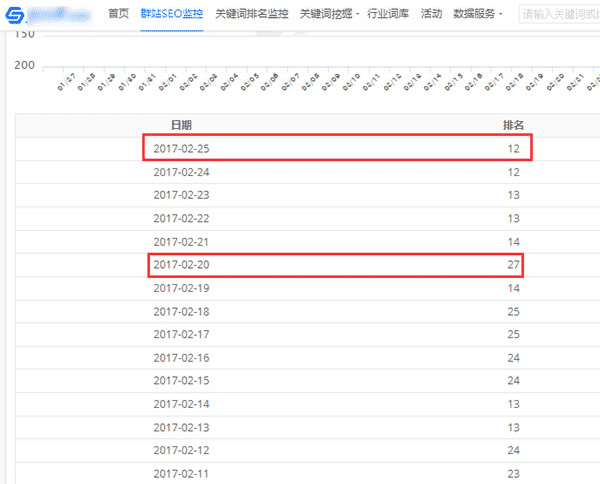Select the date 2017-02-17 cell

(181, 334)
